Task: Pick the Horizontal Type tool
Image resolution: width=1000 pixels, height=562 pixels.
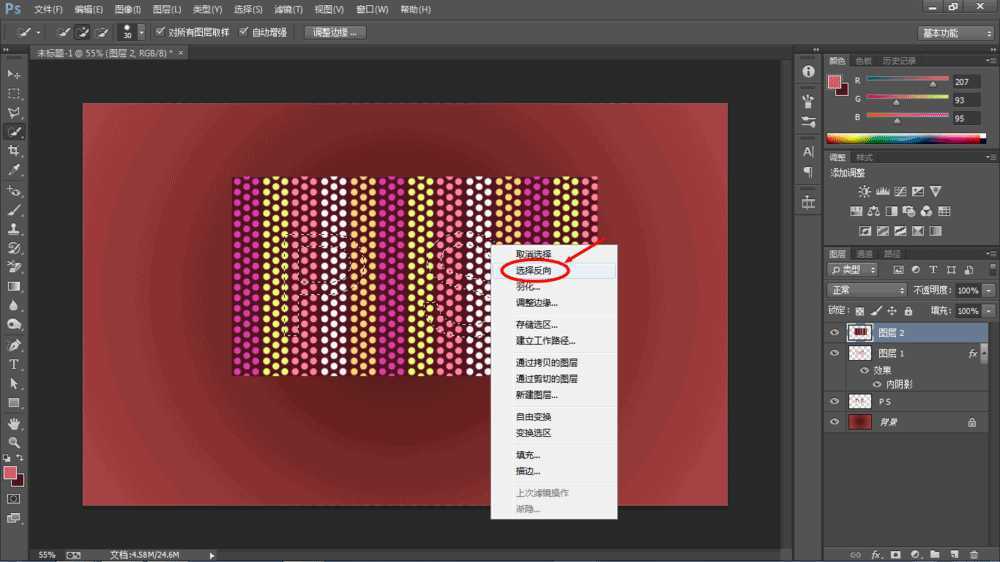Action: (14, 364)
